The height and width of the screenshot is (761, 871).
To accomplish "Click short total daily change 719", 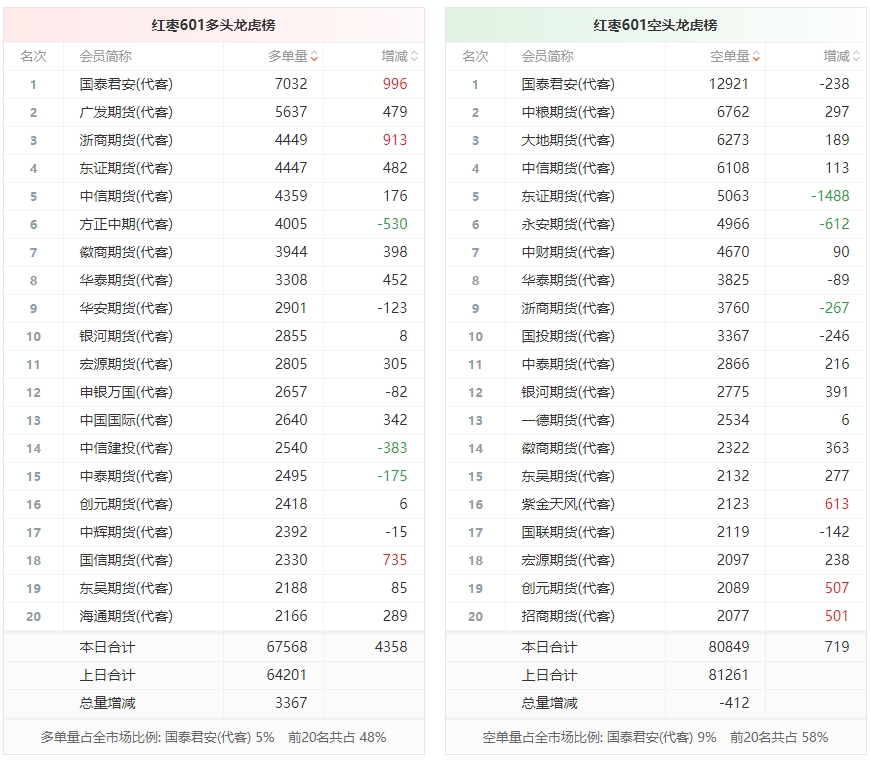I will click(x=837, y=647).
